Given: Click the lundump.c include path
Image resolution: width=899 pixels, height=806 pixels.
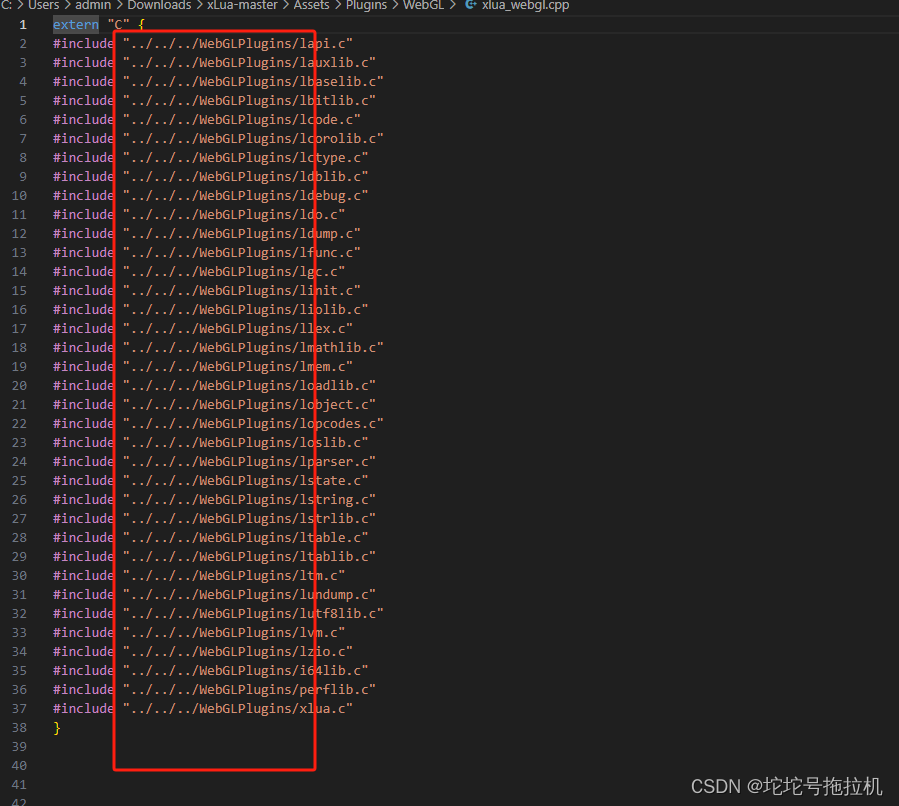Looking at the screenshot, I should click(249, 594).
